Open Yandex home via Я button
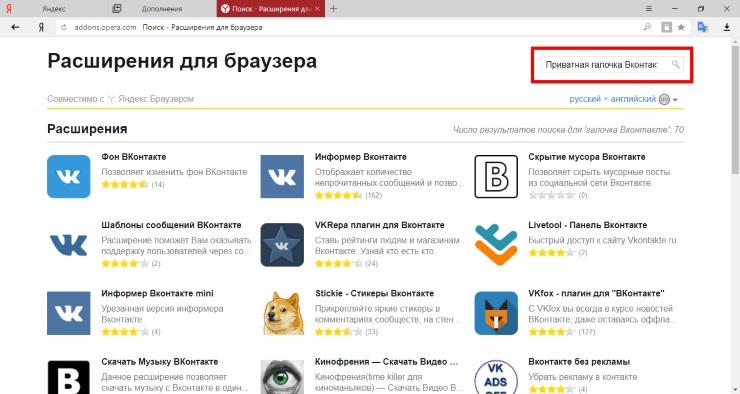 click(41, 27)
